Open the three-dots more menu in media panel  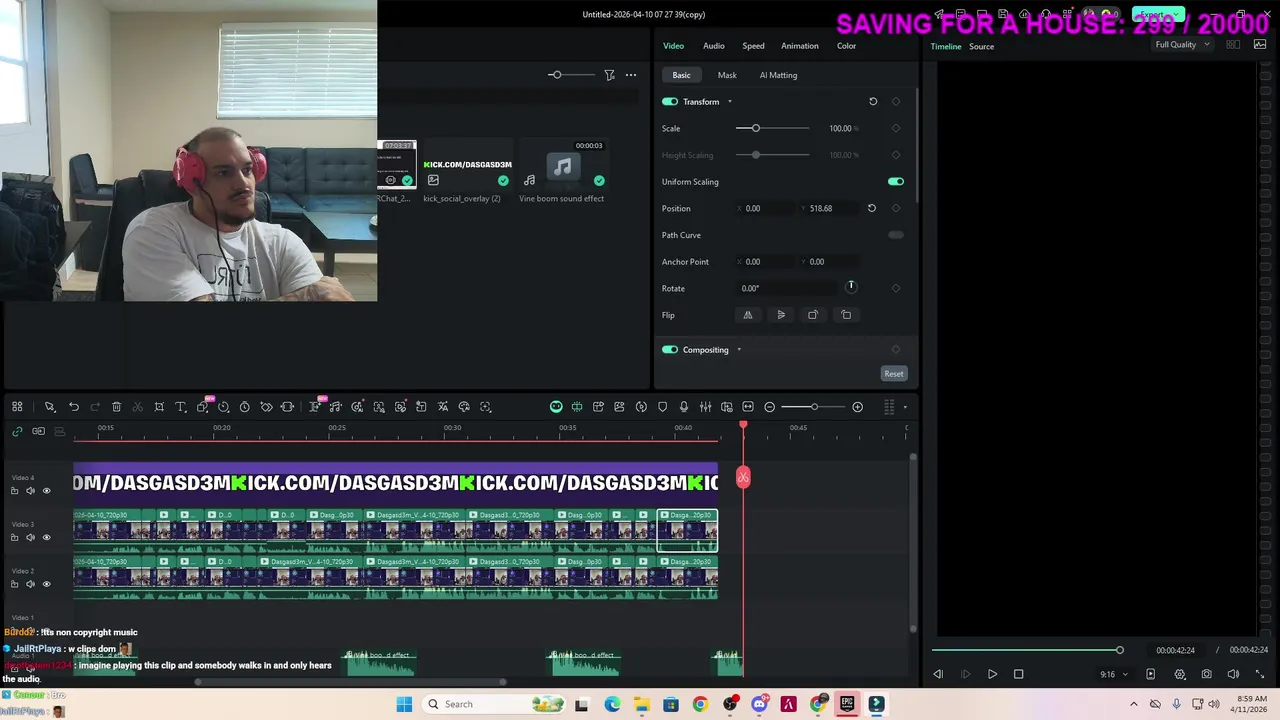[631, 75]
